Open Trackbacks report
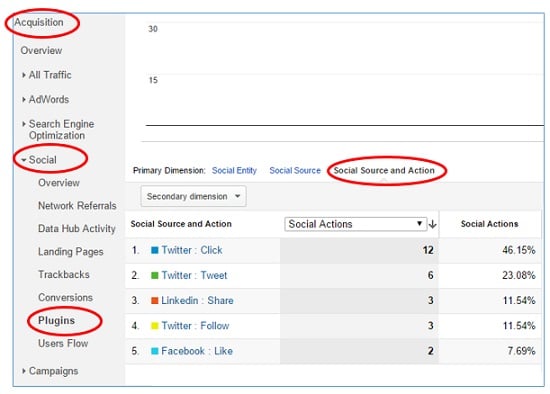 click(x=63, y=274)
